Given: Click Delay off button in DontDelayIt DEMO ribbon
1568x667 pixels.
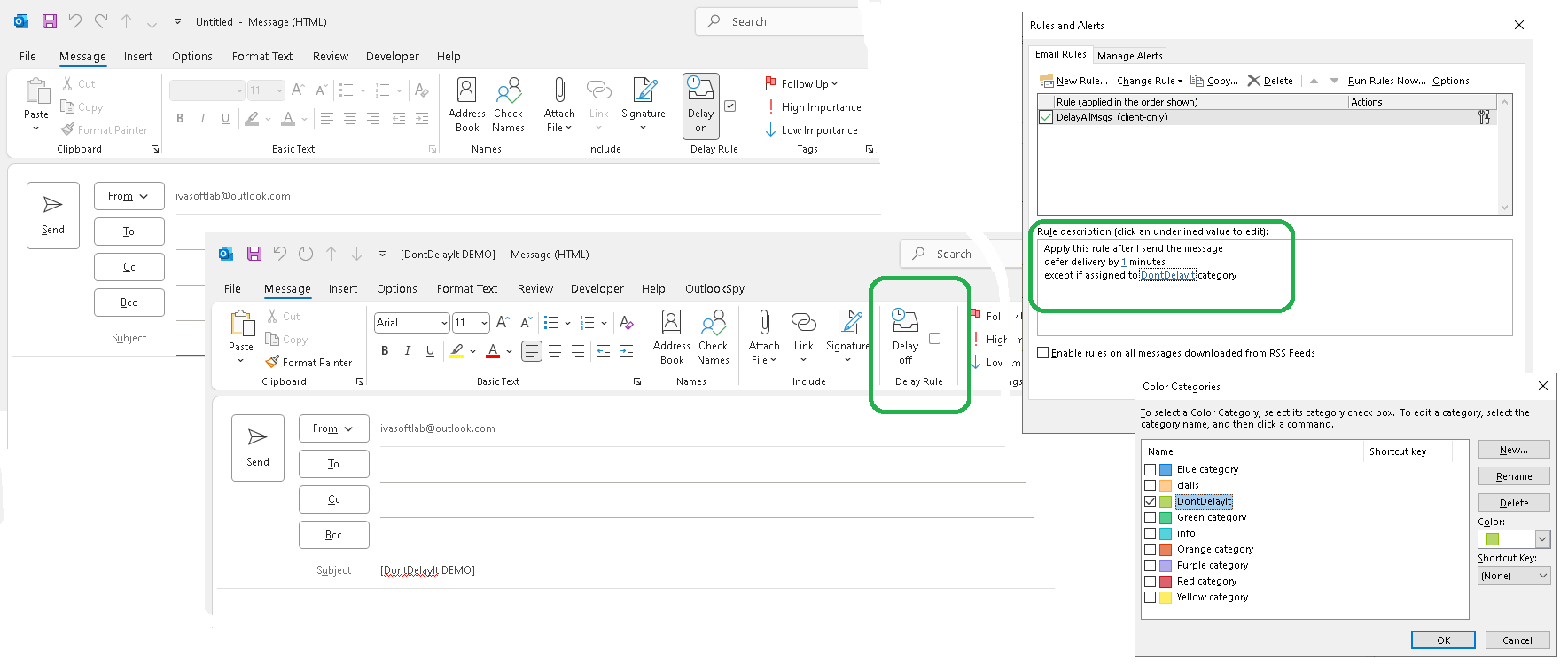Looking at the screenshot, I should [905, 337].
